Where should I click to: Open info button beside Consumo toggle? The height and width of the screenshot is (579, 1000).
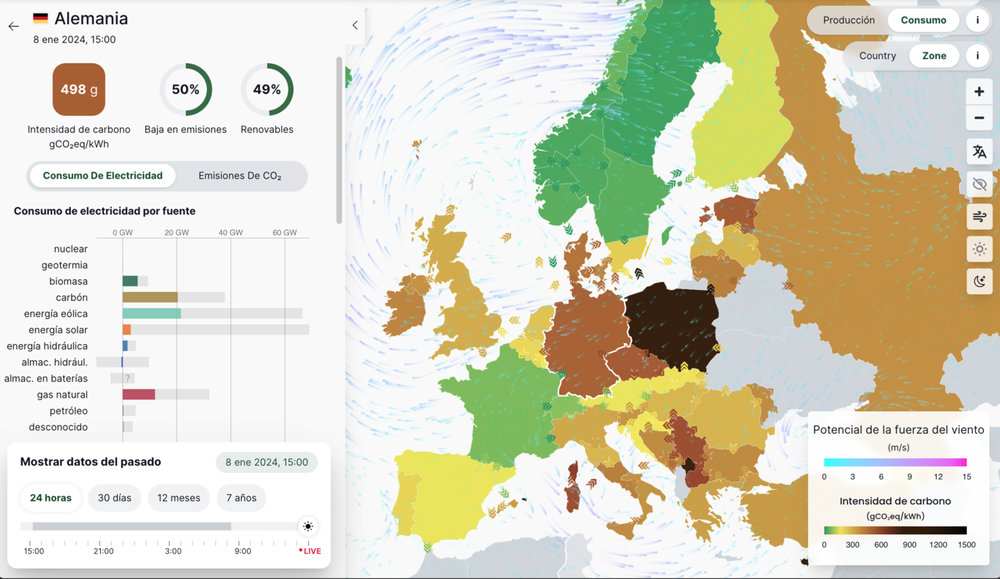(x=977, y=20)
